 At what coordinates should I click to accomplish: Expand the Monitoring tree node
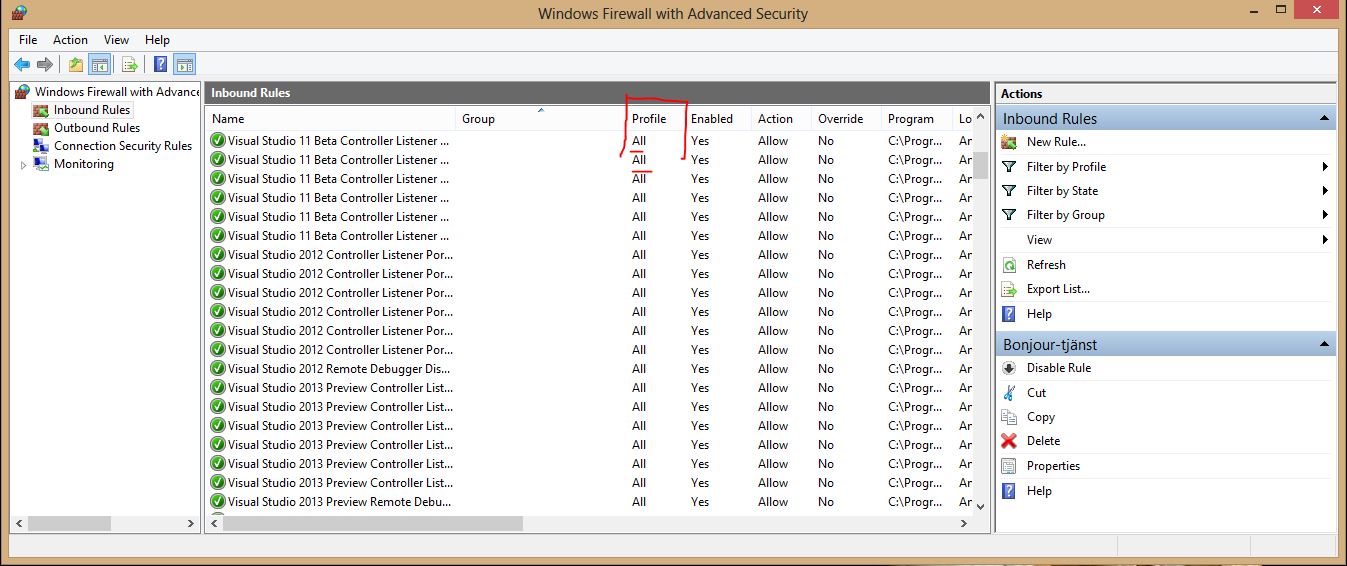coord(24,165)
